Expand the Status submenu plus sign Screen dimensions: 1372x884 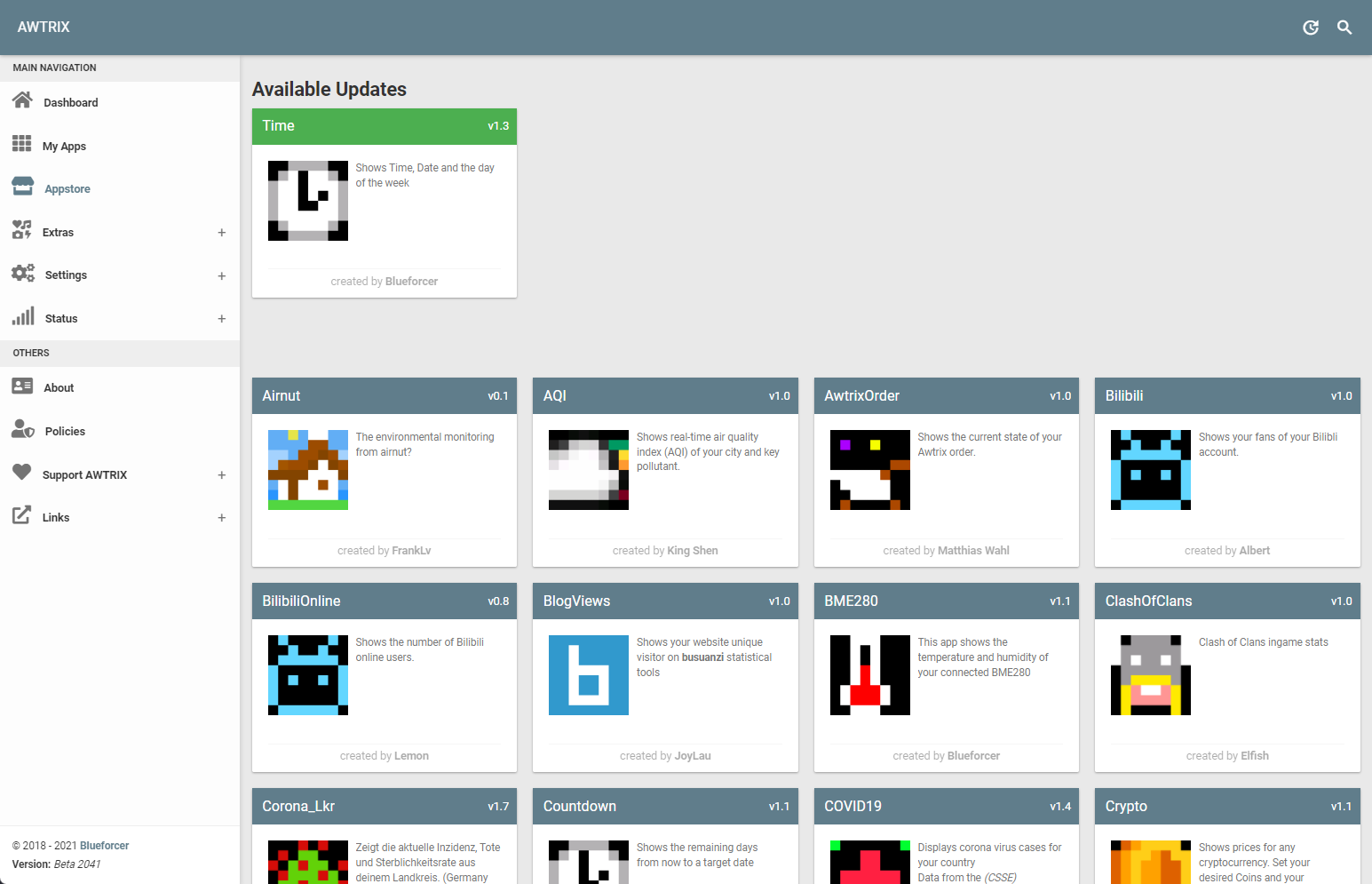click(222, 319)
